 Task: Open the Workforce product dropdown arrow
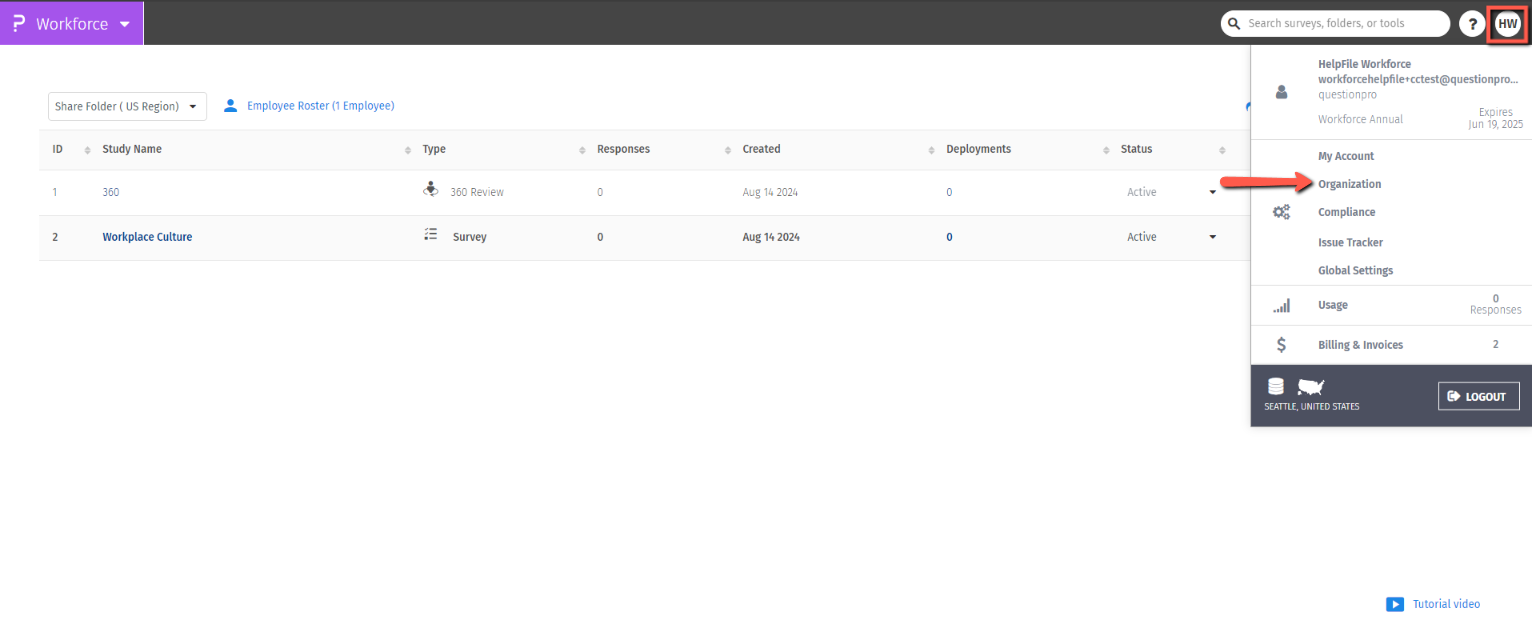tap(125, 24)
